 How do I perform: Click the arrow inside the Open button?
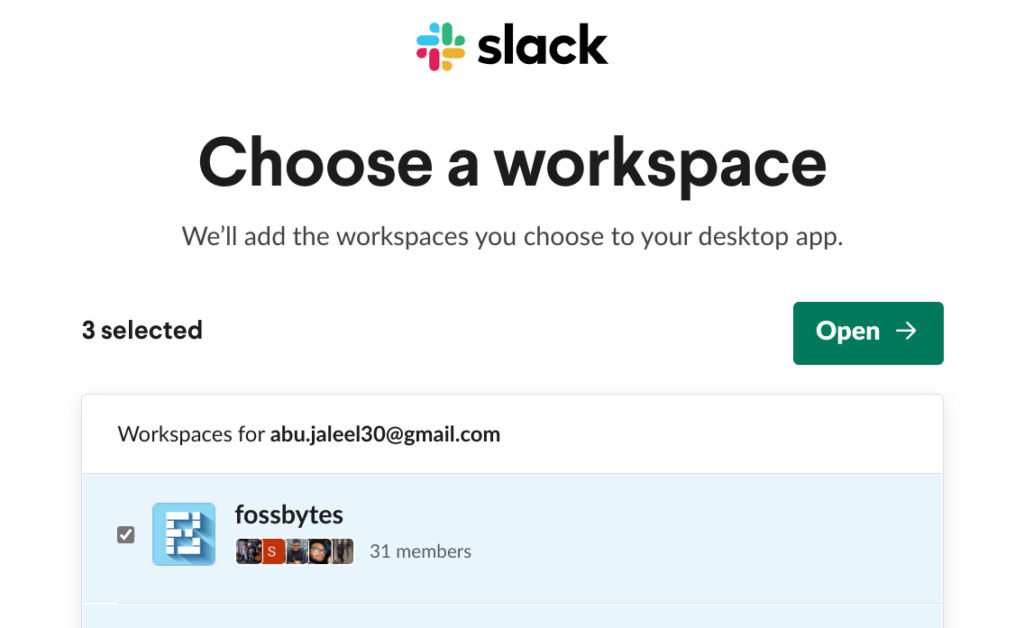click(x=907, y=331)
